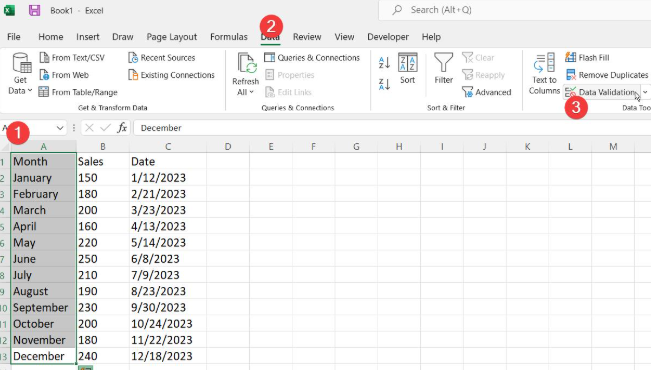Open the Sort dialog
Image resolution: width=653 pixels, height=370 pixels.
pyautogui.click(x=407, y=69)
